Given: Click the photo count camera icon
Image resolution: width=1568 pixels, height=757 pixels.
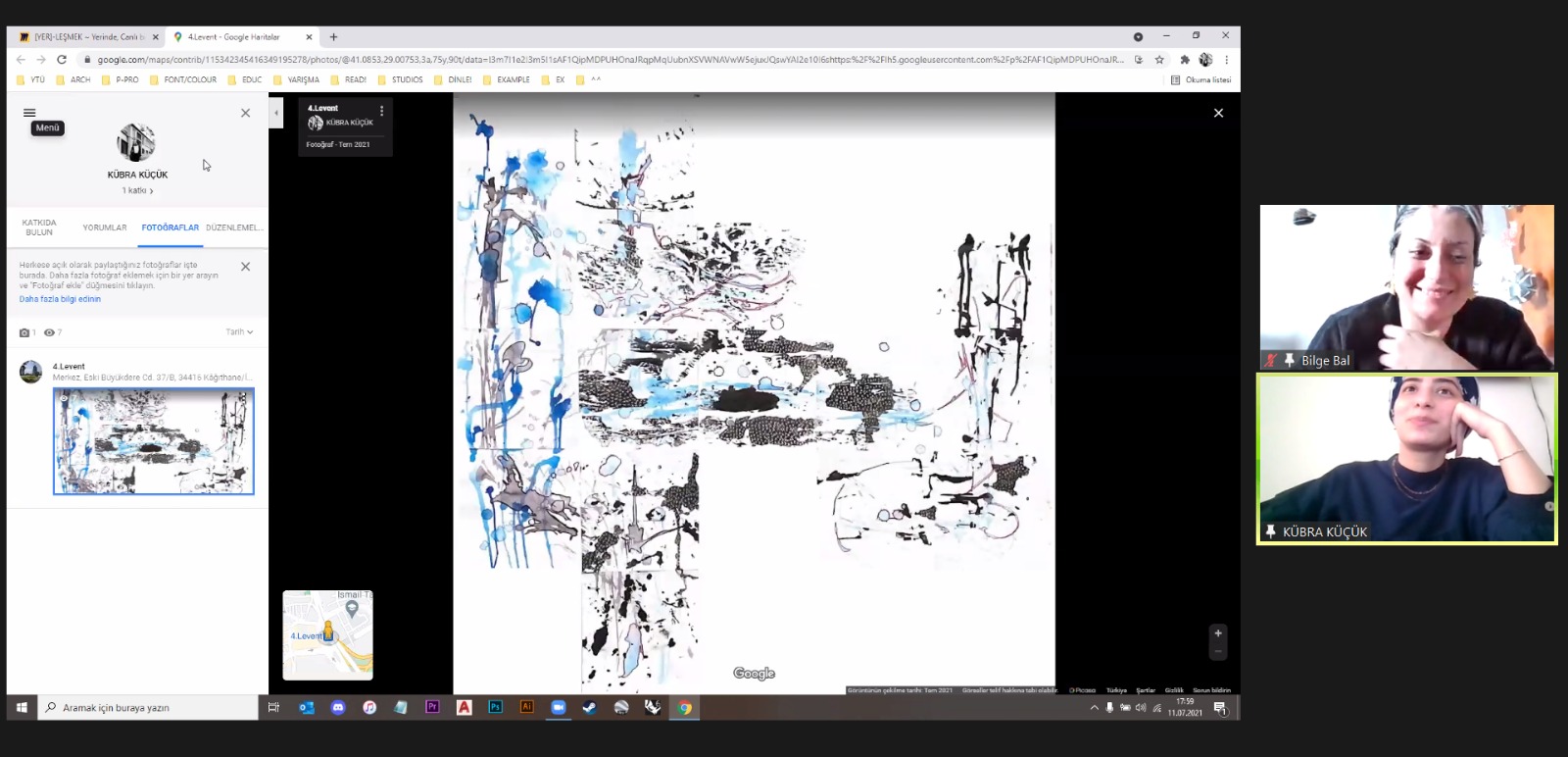Looking at the screenshot, I should 24,332.
